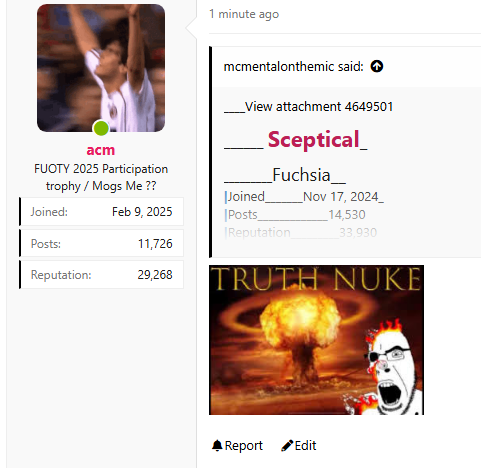Click the green online status dot
Viewport: 481px width, 468px height.
point(101,128)
